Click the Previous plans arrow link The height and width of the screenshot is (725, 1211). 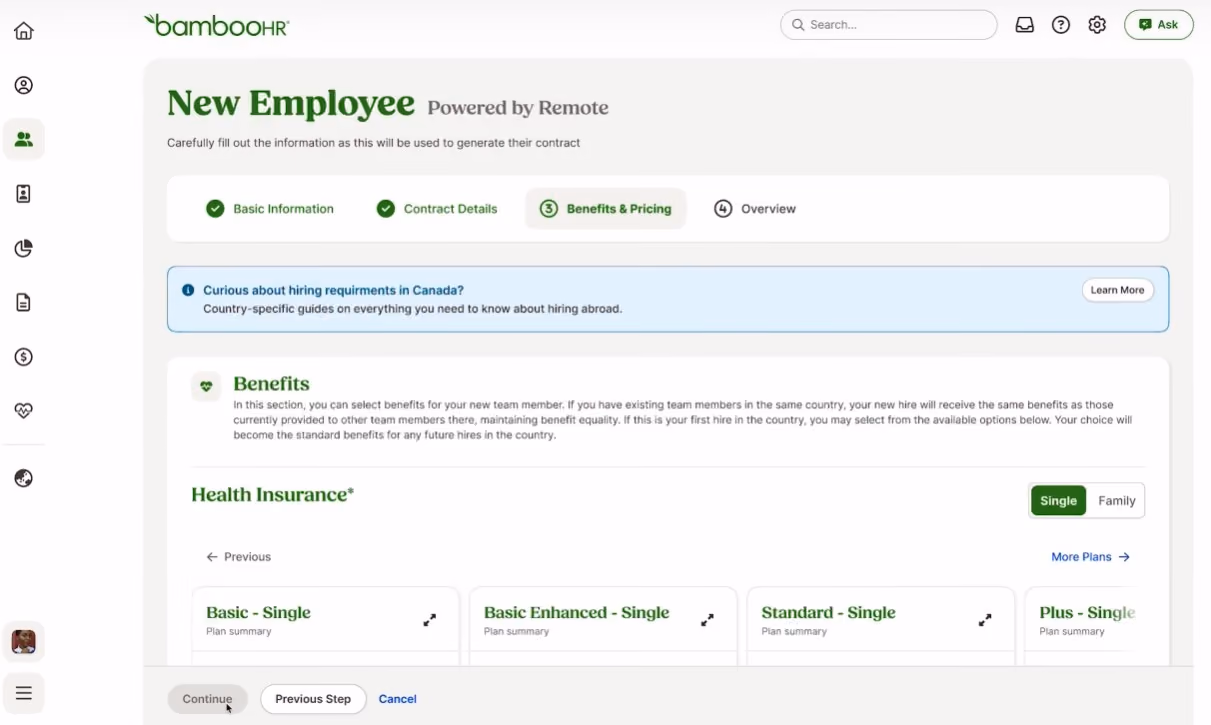tap(238, 557)
